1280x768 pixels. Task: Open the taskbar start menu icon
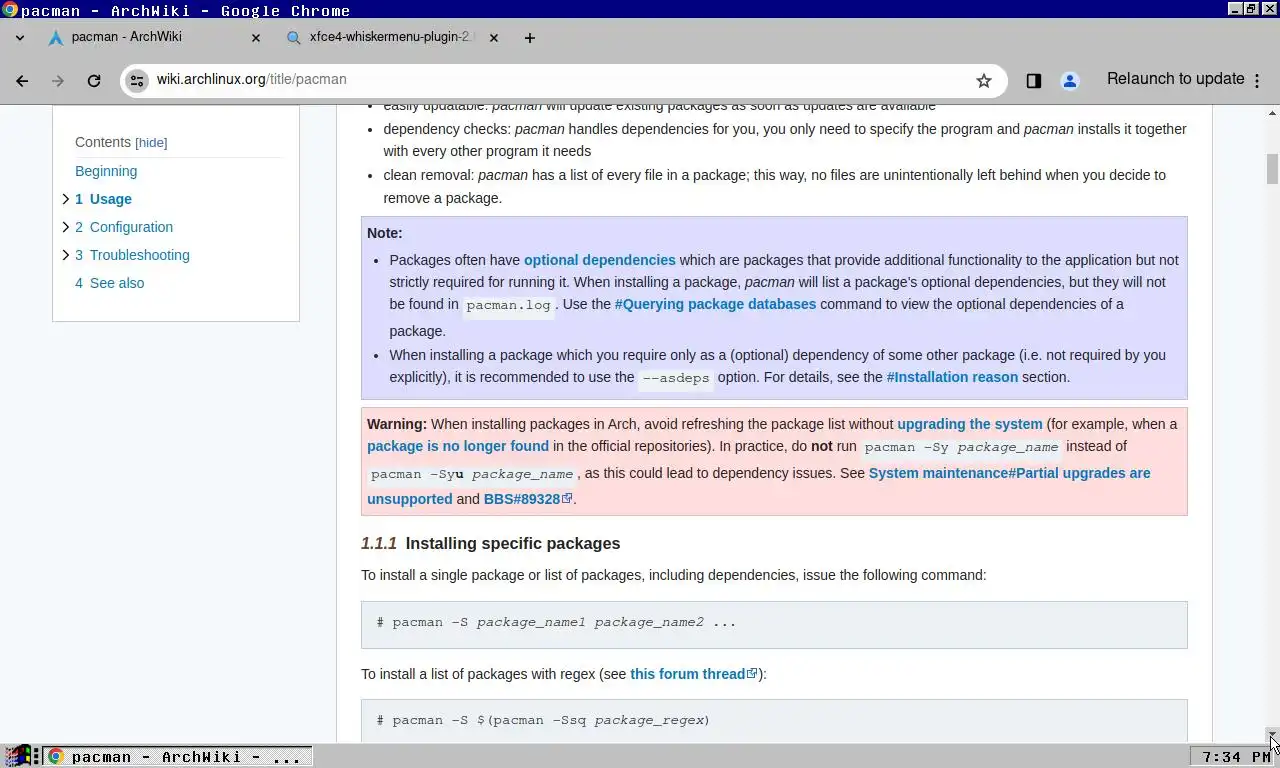pyautogui.click(x=19, y=756)
